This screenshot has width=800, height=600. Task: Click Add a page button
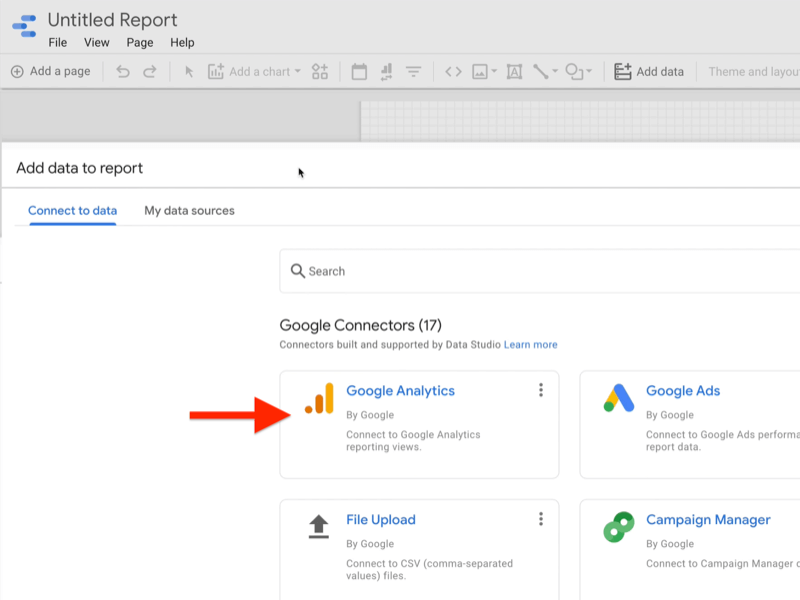click(x=51, y=71)
